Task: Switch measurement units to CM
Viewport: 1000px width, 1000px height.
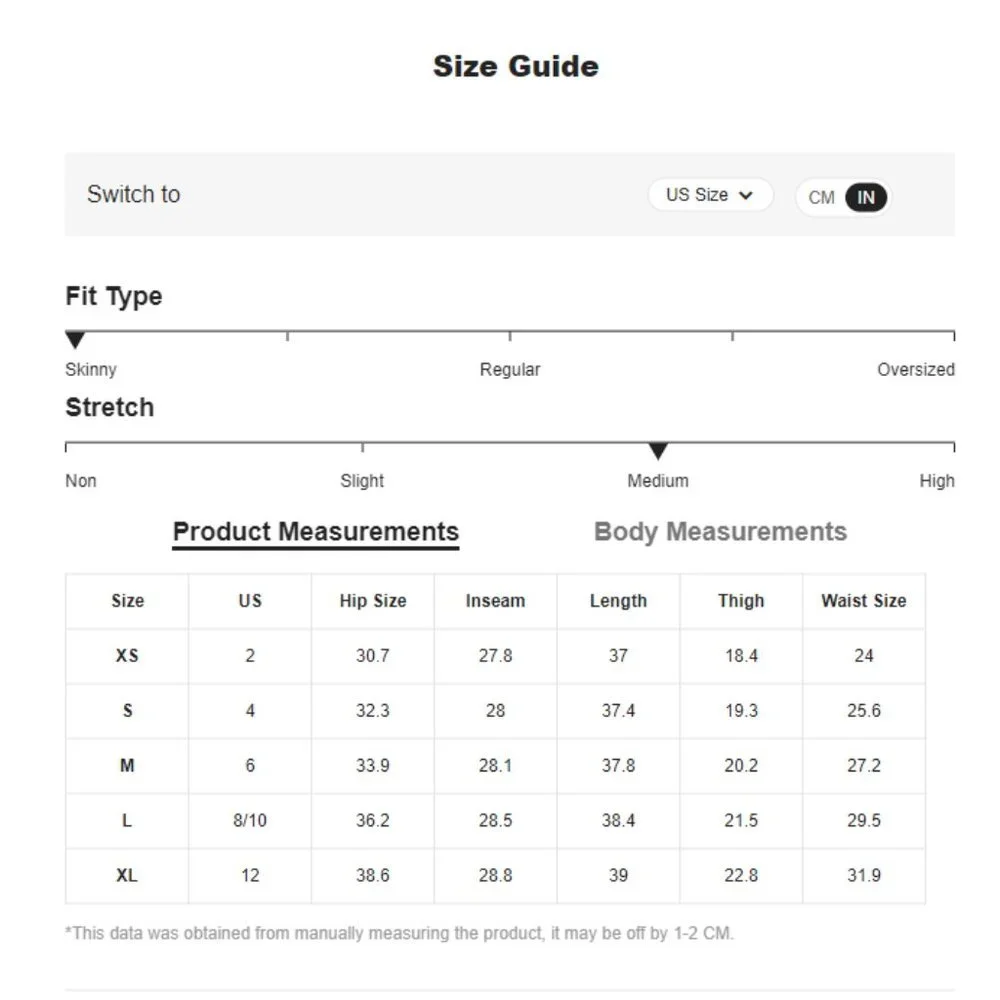Action: (821, 197)
